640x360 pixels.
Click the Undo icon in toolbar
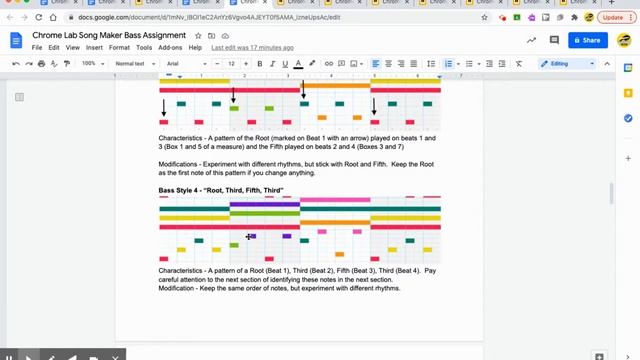click(x=16, y=64)
